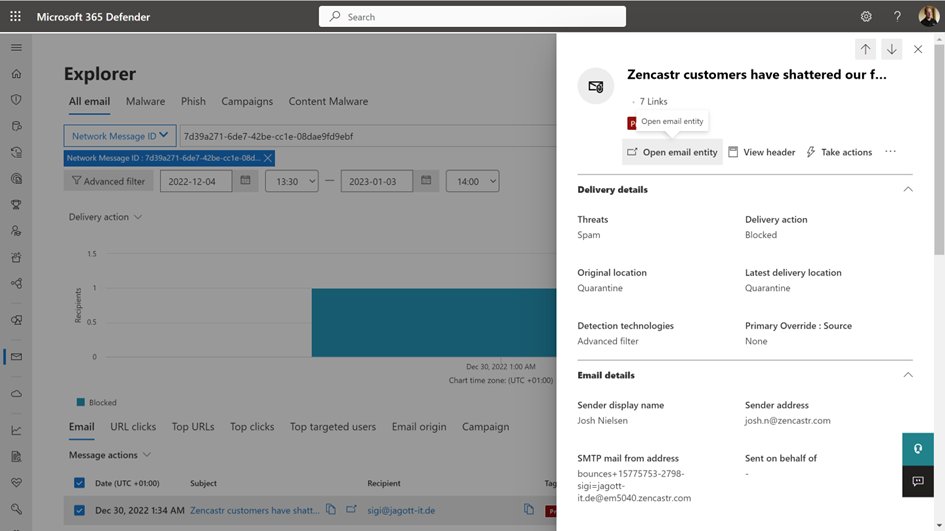Image resolution: width=945 pixels, height=531 pixels.
Task: Close the email details flyout
Action: (x=918, y=49)
